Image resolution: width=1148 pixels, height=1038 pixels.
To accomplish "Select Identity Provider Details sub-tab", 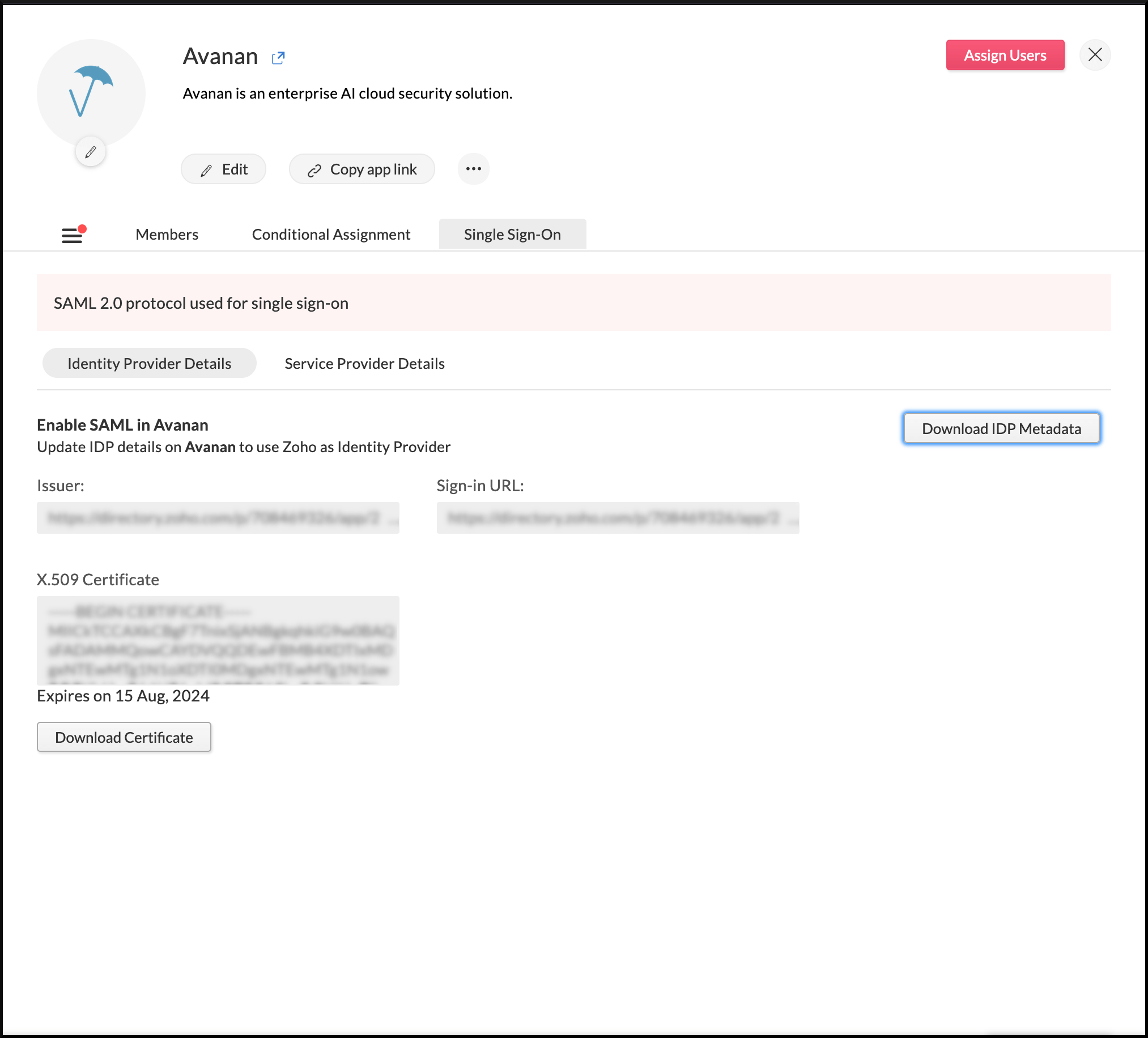I will coord(149,363).
